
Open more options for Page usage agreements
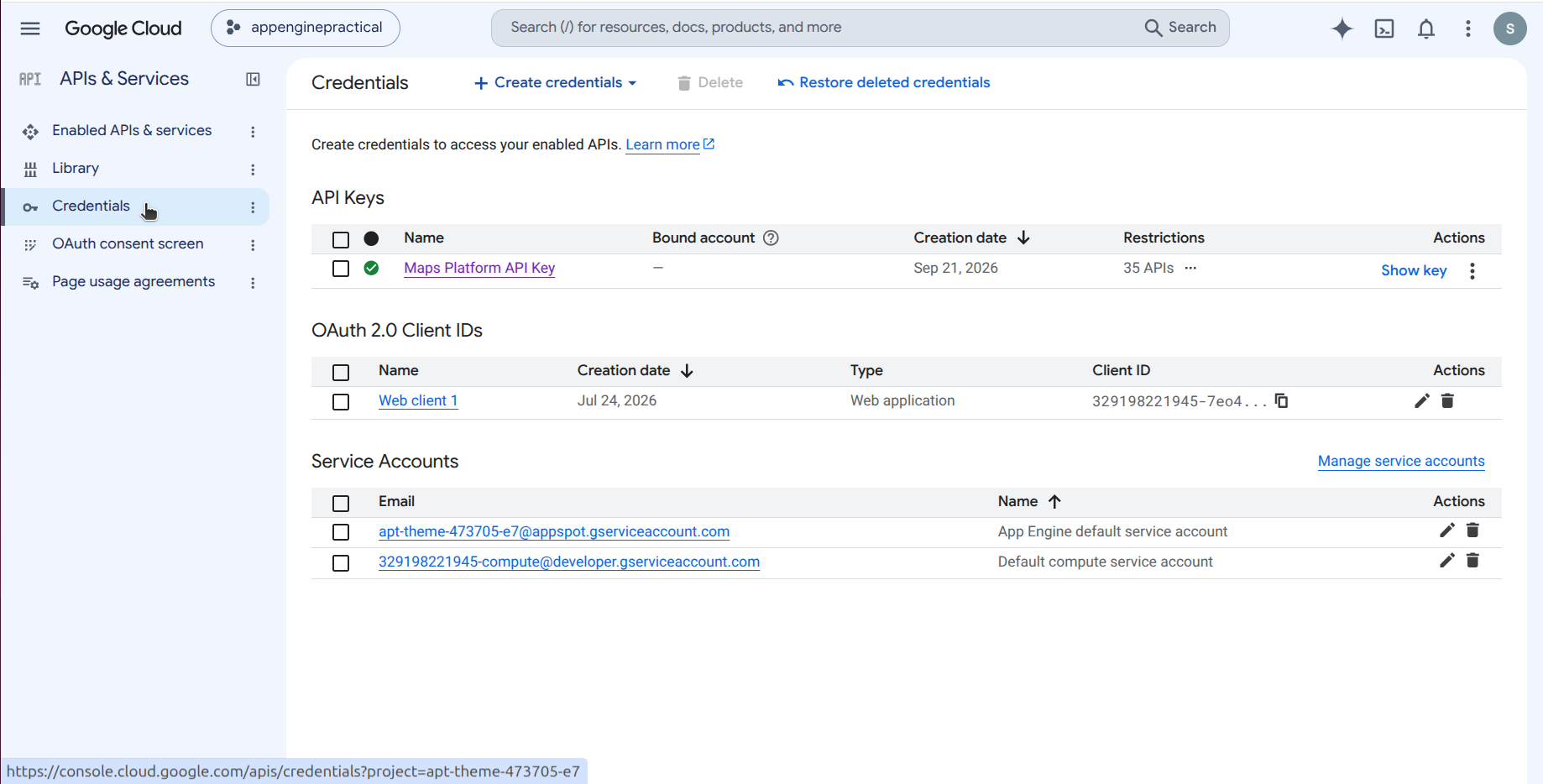coord(253,283)
